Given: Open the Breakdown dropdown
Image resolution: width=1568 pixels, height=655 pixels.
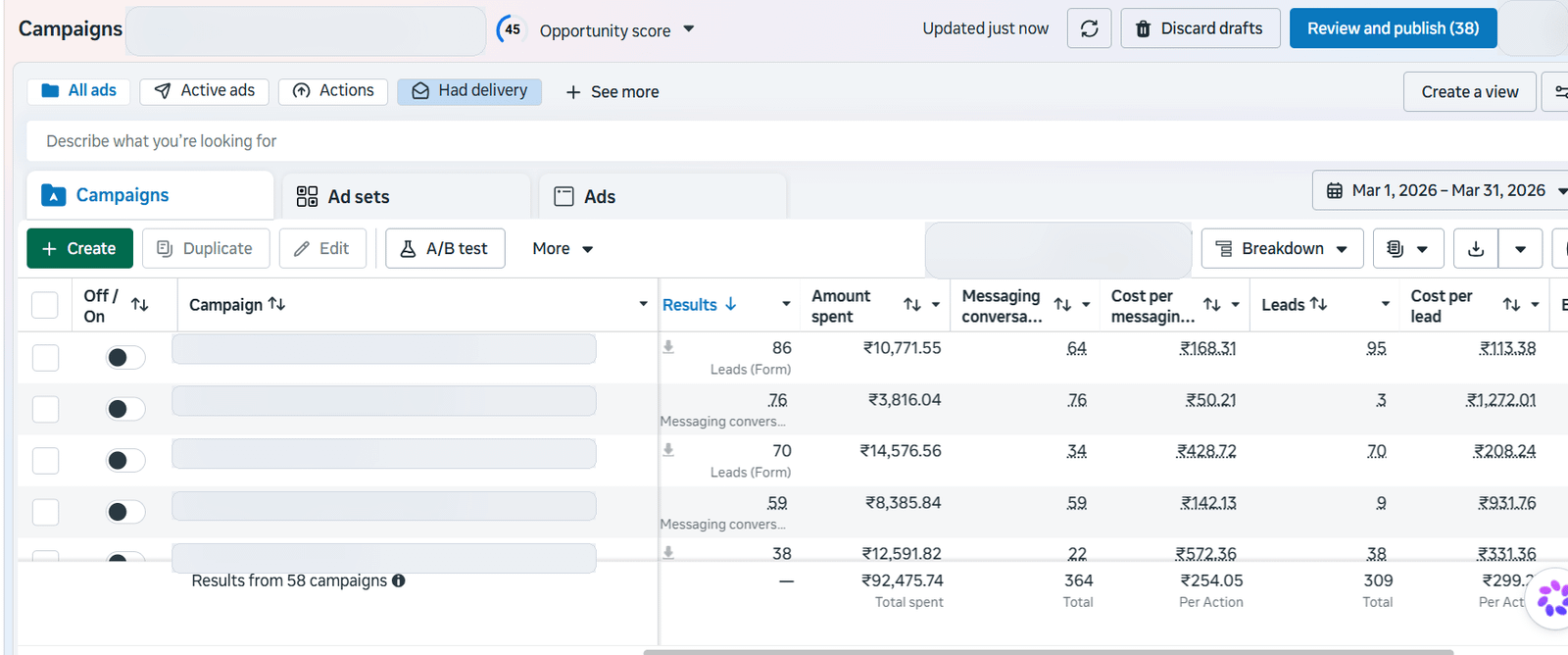Looking at the screenshot, I should [x=1281, y=249].
